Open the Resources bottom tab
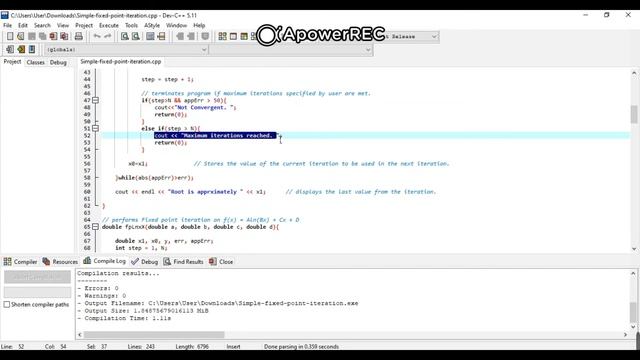The height and width of the screenshot is (360, 640). (x=60, y=262)
